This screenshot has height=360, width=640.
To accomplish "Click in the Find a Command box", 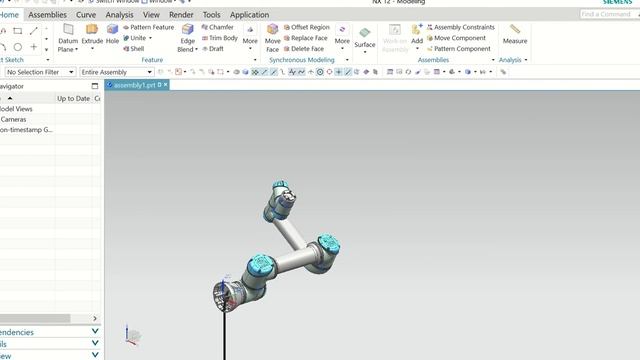I will 608,14.
